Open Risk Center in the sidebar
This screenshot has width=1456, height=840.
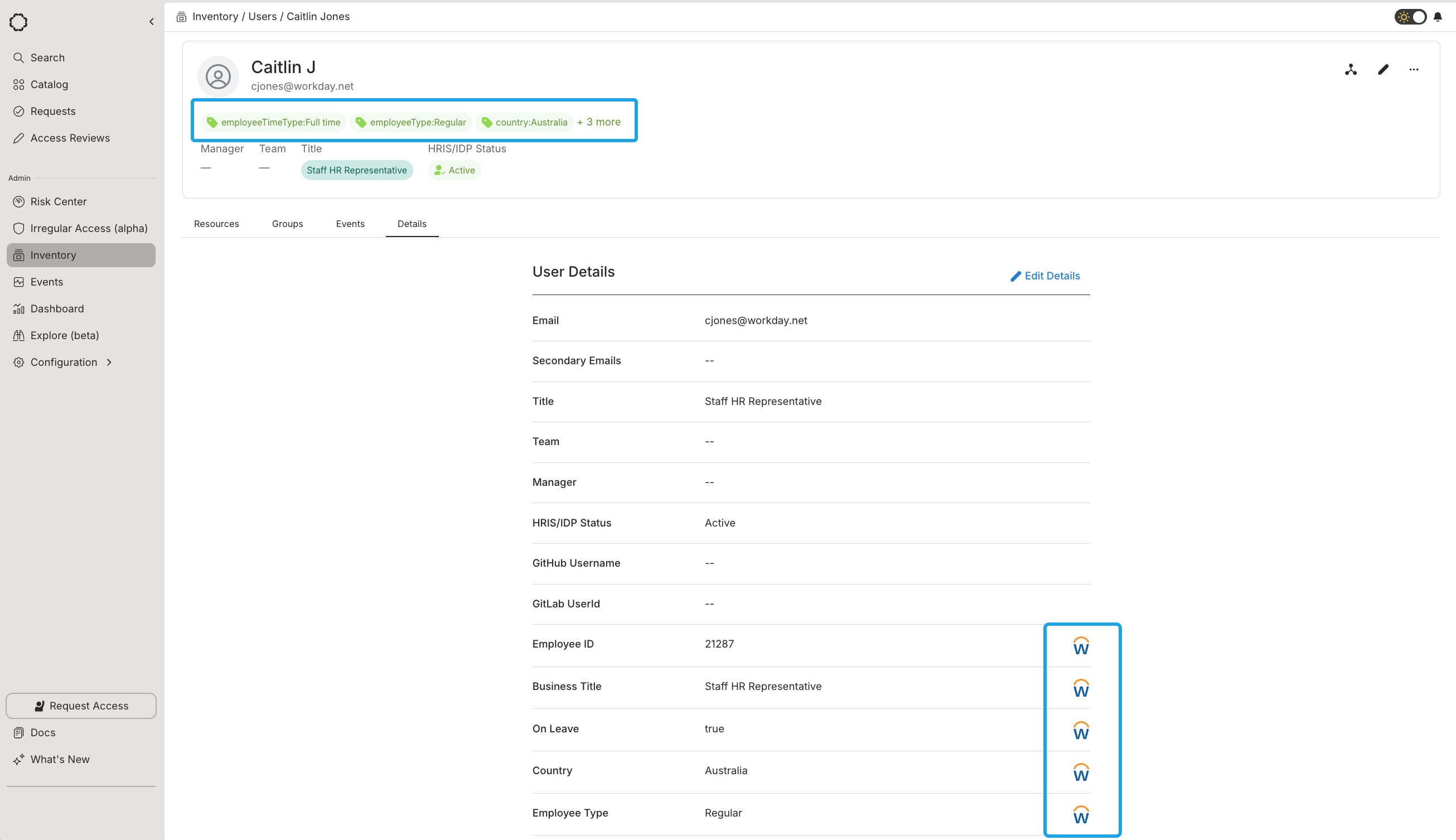click(x=58, y=201)
